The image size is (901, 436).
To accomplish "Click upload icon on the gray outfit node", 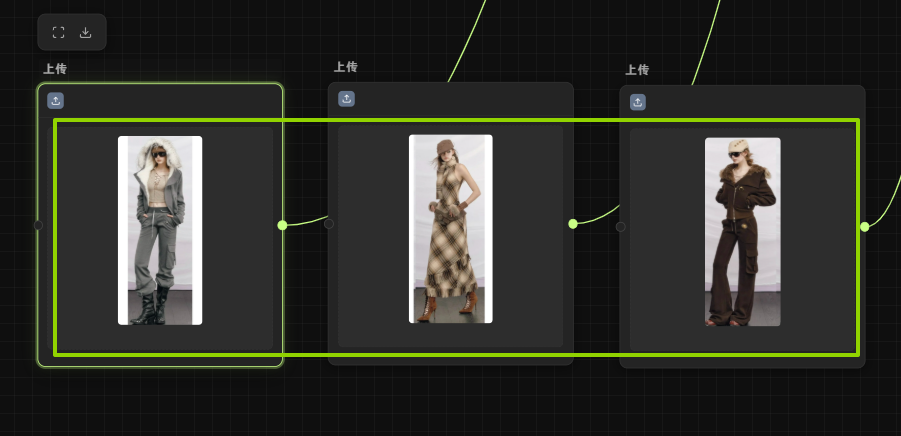I will pyautogui.click(x=56, y=100).
